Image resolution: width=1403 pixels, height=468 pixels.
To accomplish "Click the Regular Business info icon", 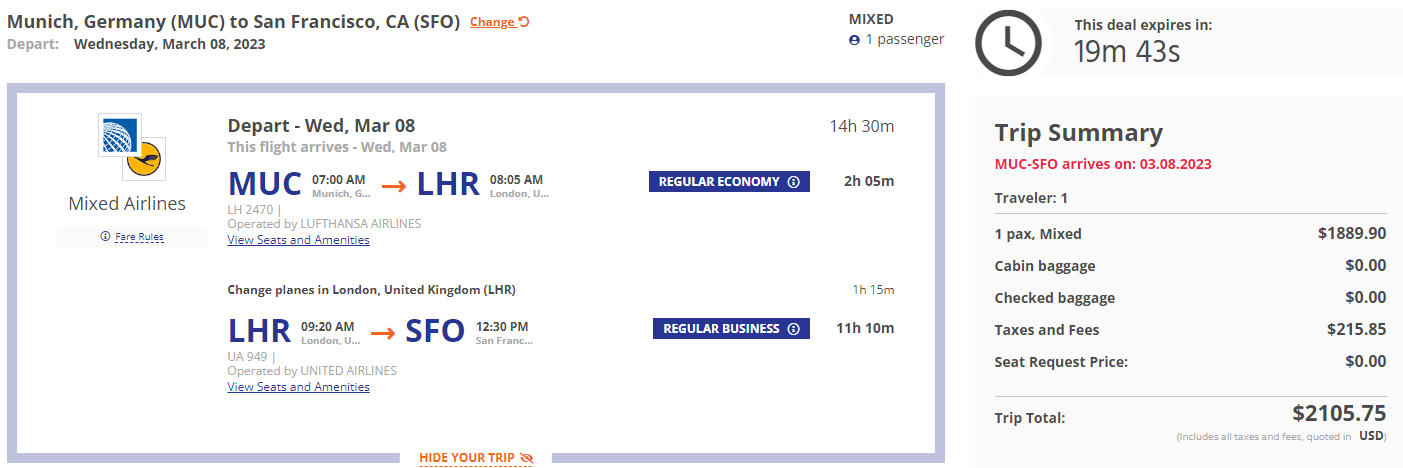I will [794, 329].
